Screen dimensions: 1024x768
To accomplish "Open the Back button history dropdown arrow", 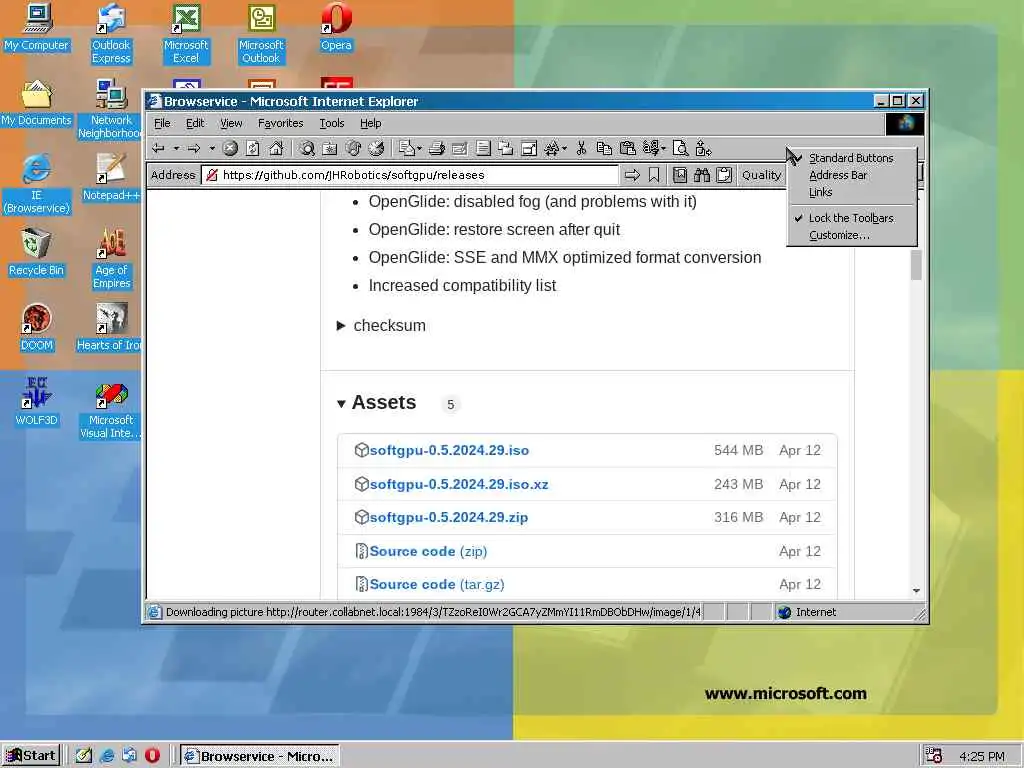I will tap(176, 149).
